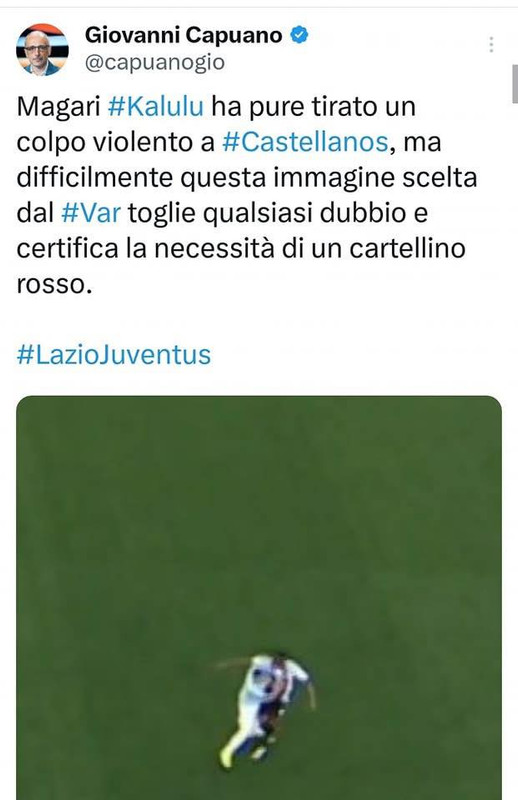Open the #Castellanos hashtag
Image resolution: width=518 pixels, height=800 pixels.
(x=305, y=142)
